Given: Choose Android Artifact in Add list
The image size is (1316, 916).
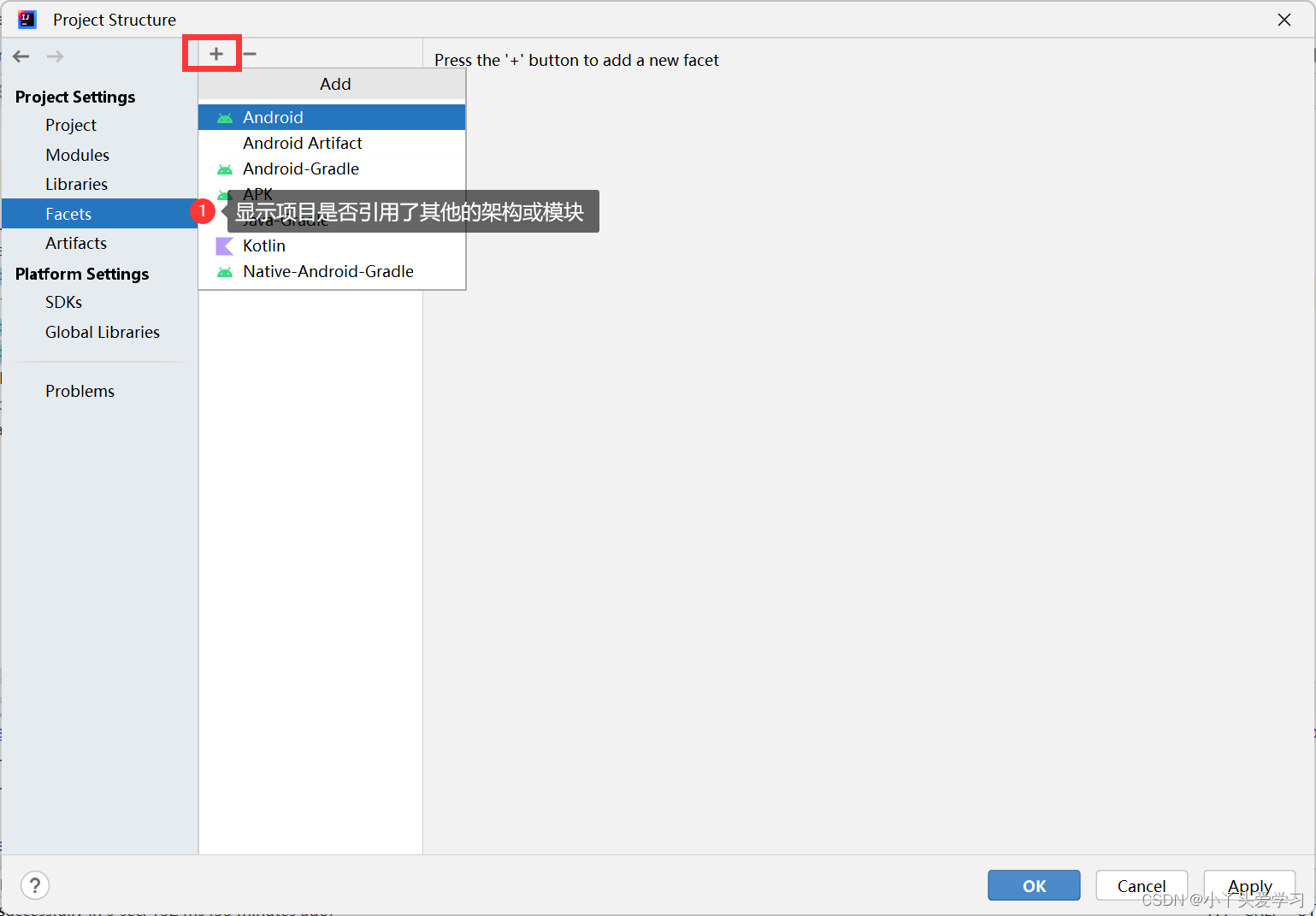Looking at the screenshot, I should point(302,143).
